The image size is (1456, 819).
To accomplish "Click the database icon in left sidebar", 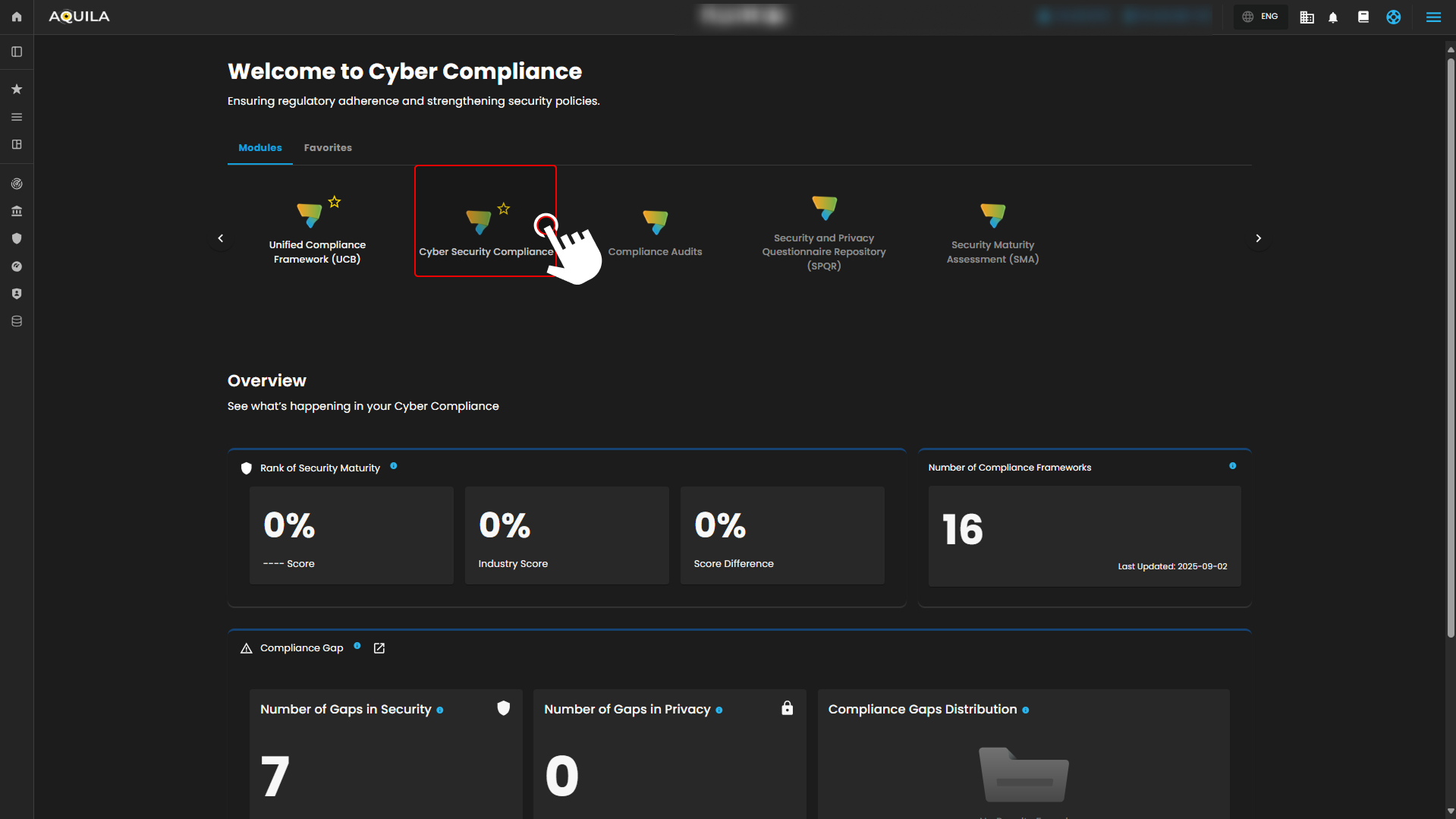I will tap(17, 321).
